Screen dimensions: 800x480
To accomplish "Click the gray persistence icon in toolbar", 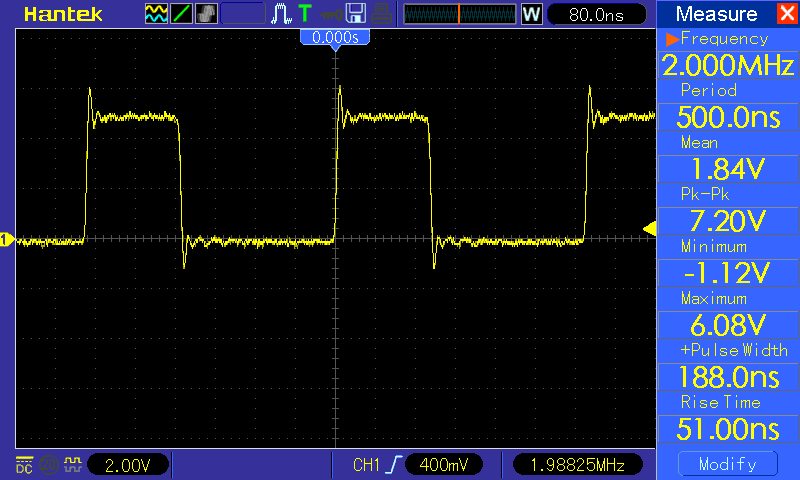I will [206, 14].
